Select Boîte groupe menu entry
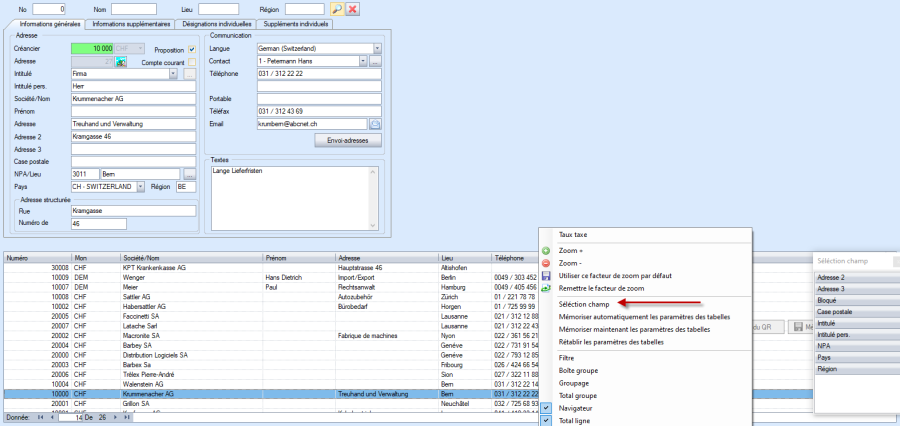 click(x=578, y=370)
